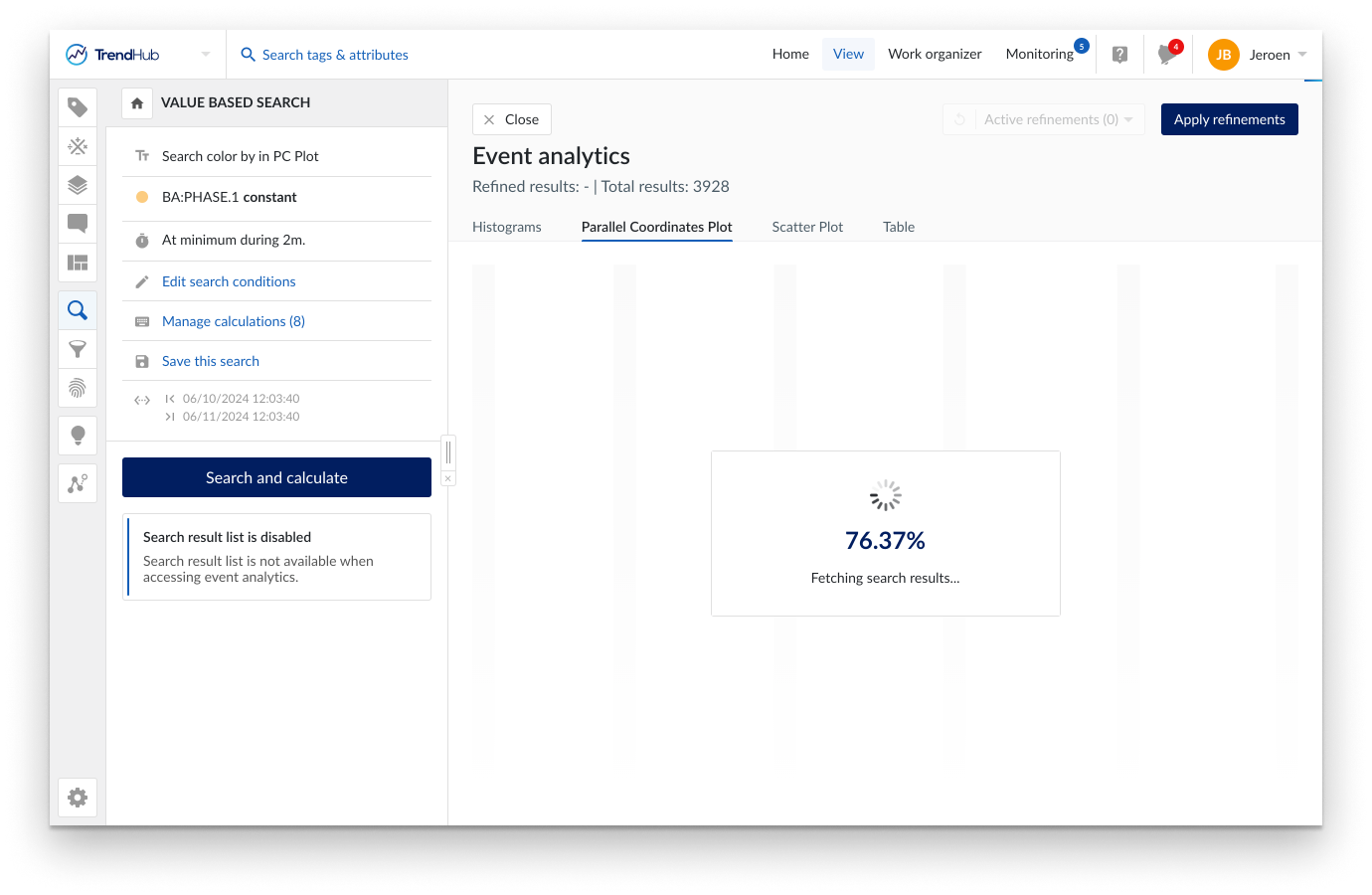Expand the Jeroen user menu
The width and height of the screenshot is (1372, 895).
tap(1301, 55)
